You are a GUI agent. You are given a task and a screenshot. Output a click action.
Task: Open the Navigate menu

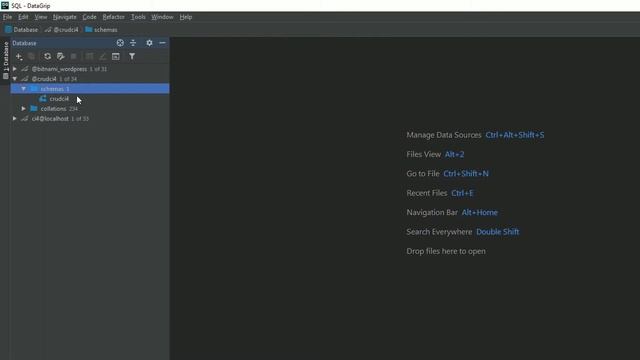tap(64, 17)
